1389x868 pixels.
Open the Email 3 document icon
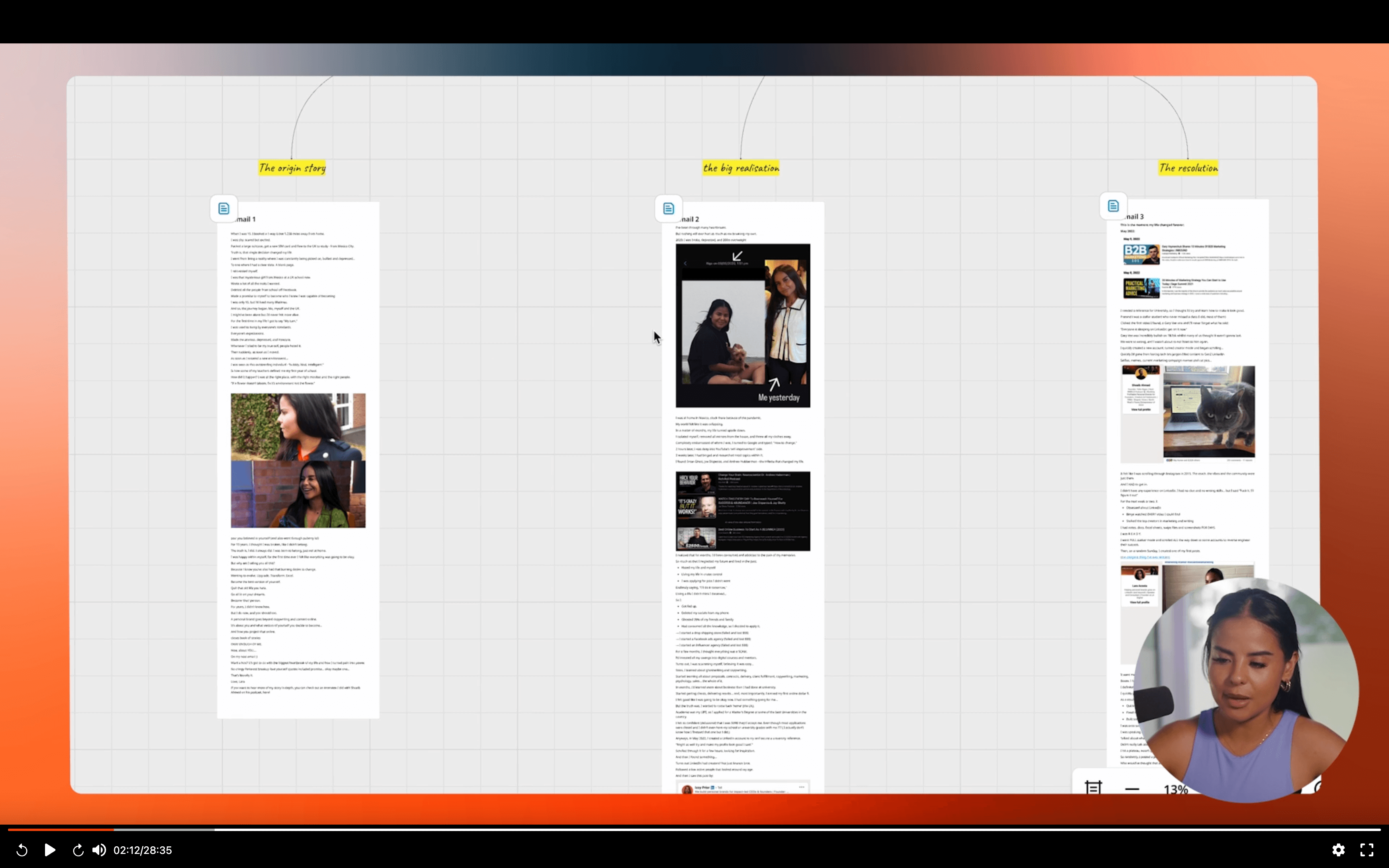pos(1113,206)
